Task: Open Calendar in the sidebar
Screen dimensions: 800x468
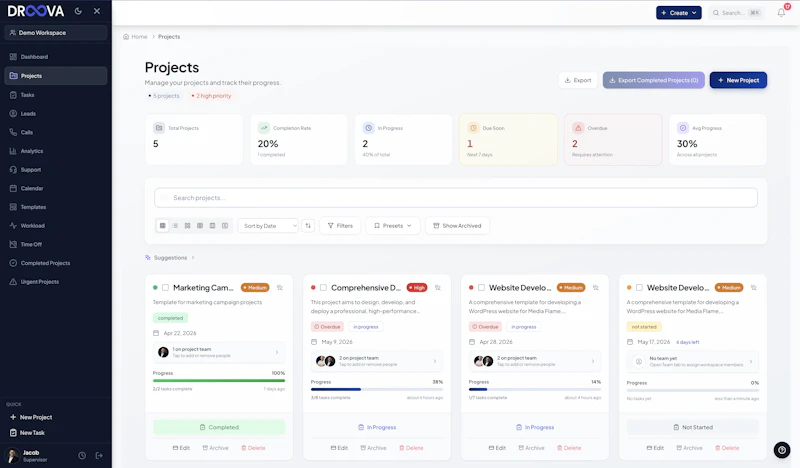Action: [56, 188]
